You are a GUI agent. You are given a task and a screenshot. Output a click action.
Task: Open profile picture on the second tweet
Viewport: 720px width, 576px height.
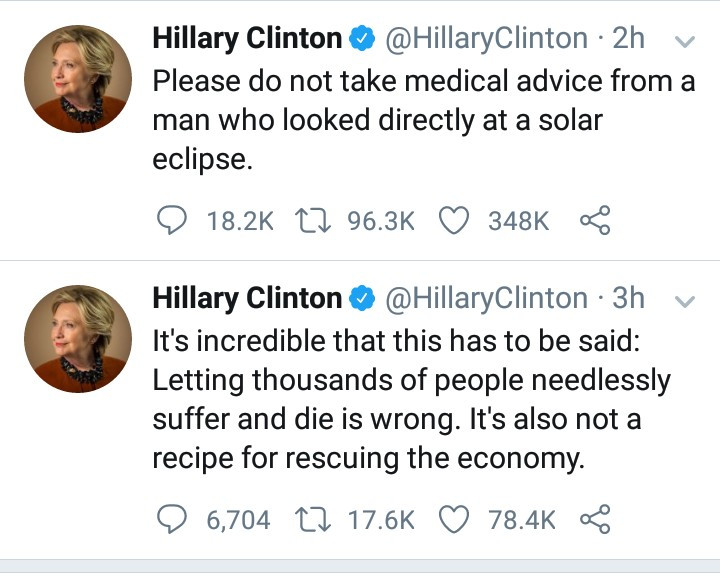78,339
